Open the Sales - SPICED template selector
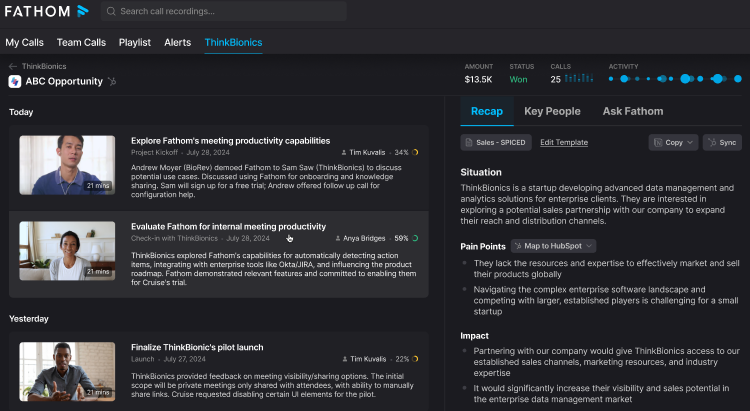The width and height of the screenshot is (750, 411). [496, 142]
